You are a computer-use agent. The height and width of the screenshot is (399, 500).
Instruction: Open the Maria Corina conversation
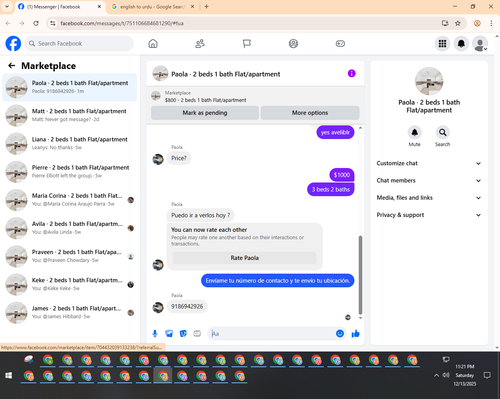click(70, 200)
